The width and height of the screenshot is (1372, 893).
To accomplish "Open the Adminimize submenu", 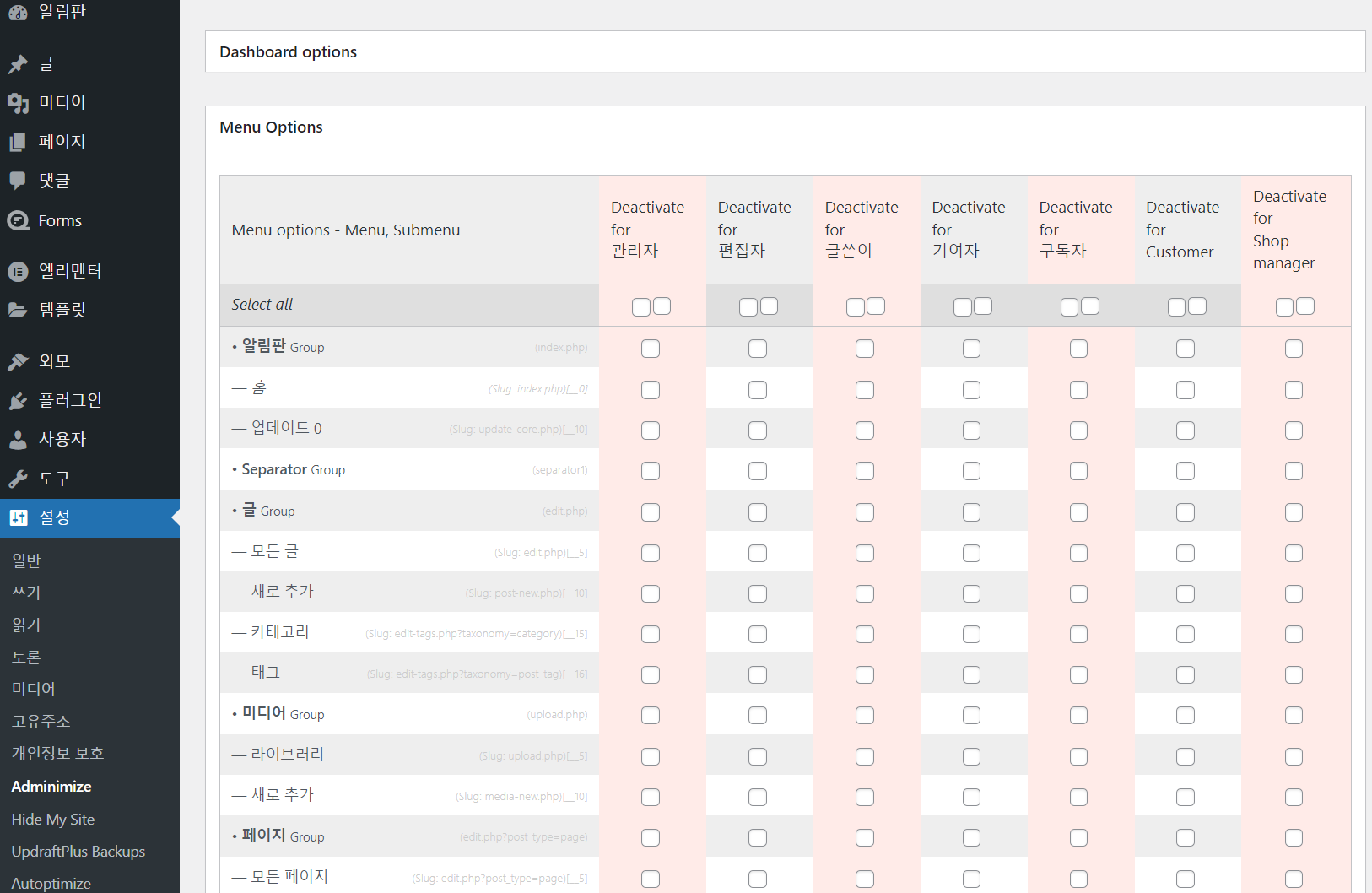I will point(51,786).
